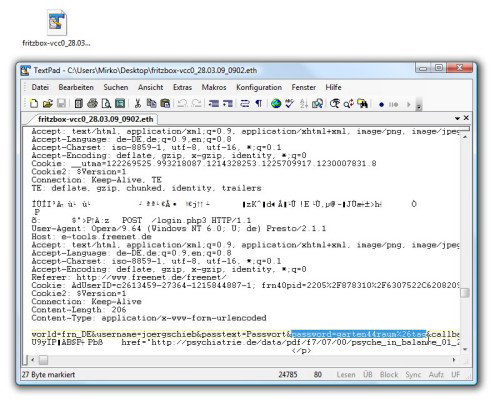Paste from clipboard toolbar icon
500x401 pixels.
pyautogui.click(x=165, y=104)
